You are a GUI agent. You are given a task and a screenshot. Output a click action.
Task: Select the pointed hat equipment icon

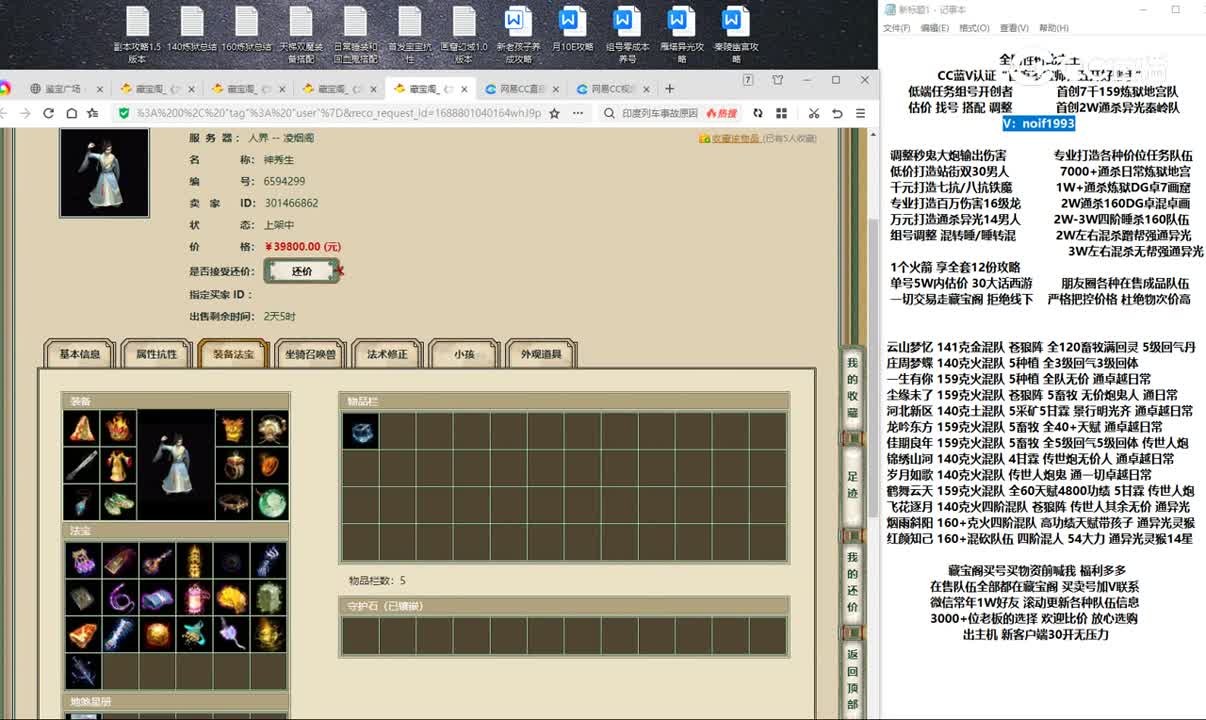pos(81,428)
